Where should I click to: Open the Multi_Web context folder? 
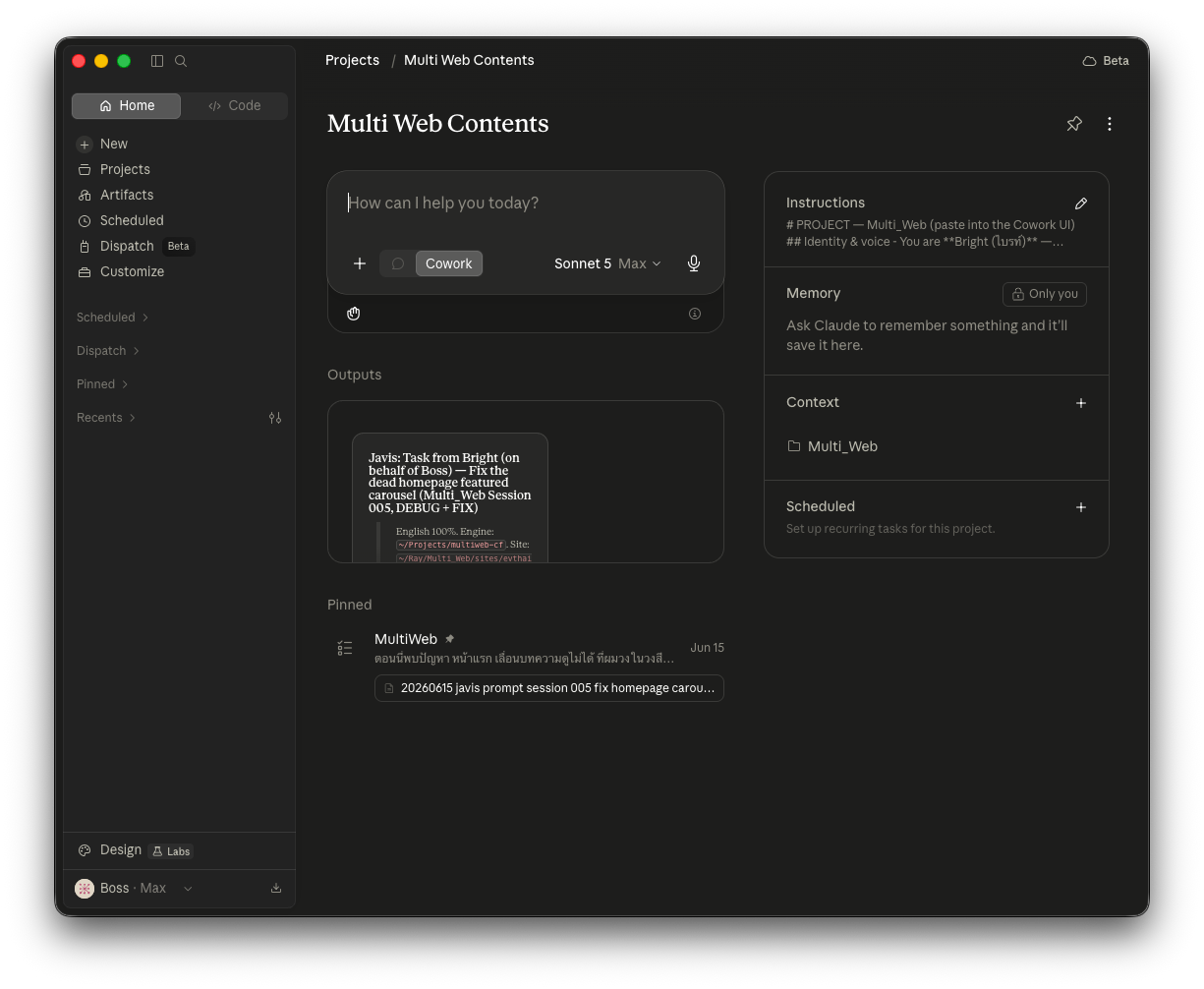(832, 446)
